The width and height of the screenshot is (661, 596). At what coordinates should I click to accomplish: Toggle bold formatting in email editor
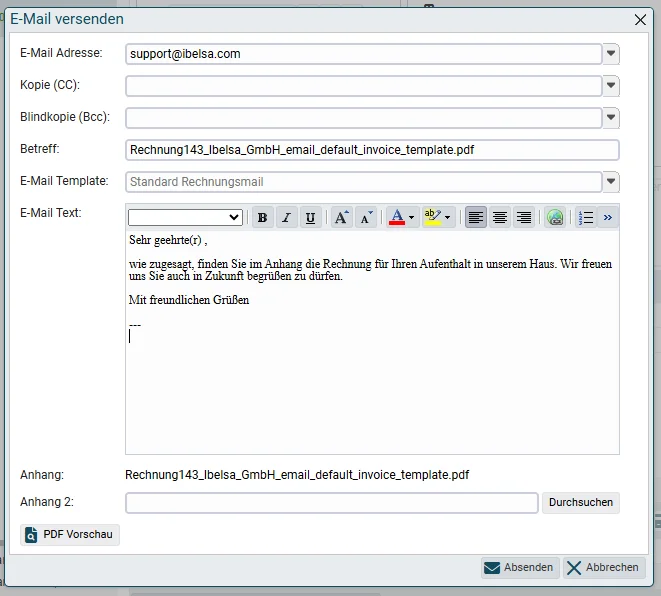click(x=263, y=217)
